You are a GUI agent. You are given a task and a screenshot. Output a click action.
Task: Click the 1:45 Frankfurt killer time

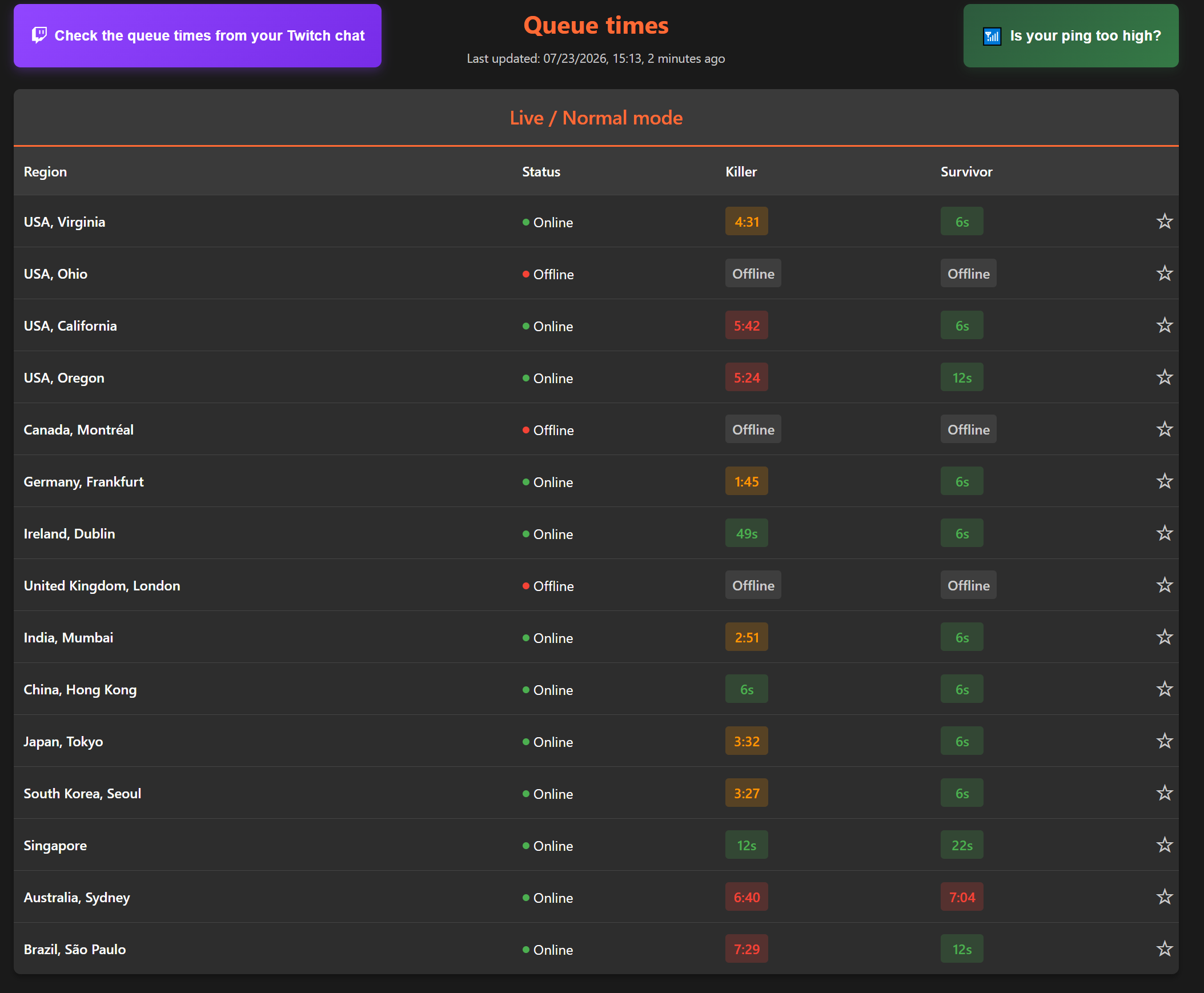click(747, 481)
